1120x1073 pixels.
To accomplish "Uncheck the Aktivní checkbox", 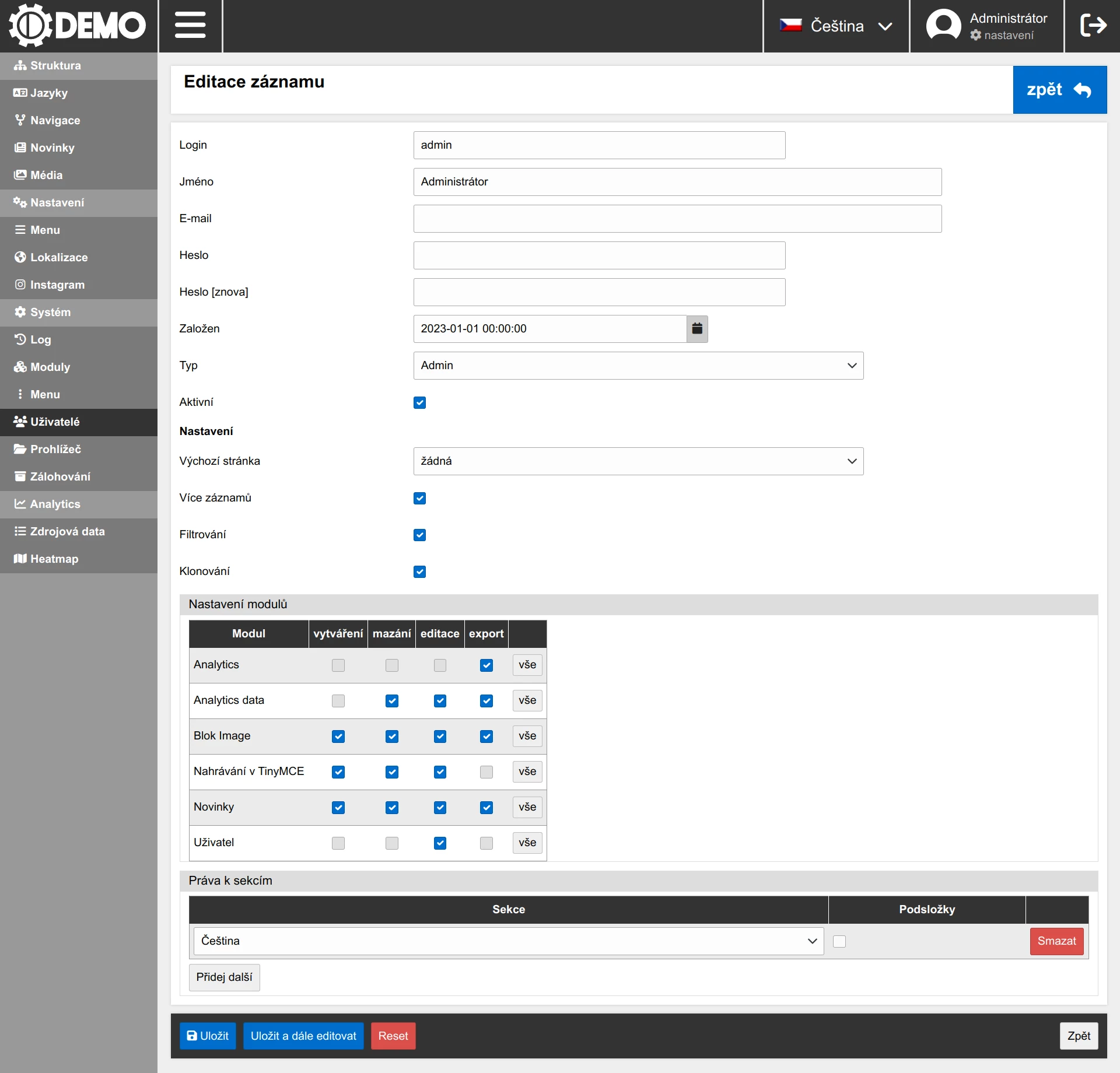I will [x=419, y=403].
